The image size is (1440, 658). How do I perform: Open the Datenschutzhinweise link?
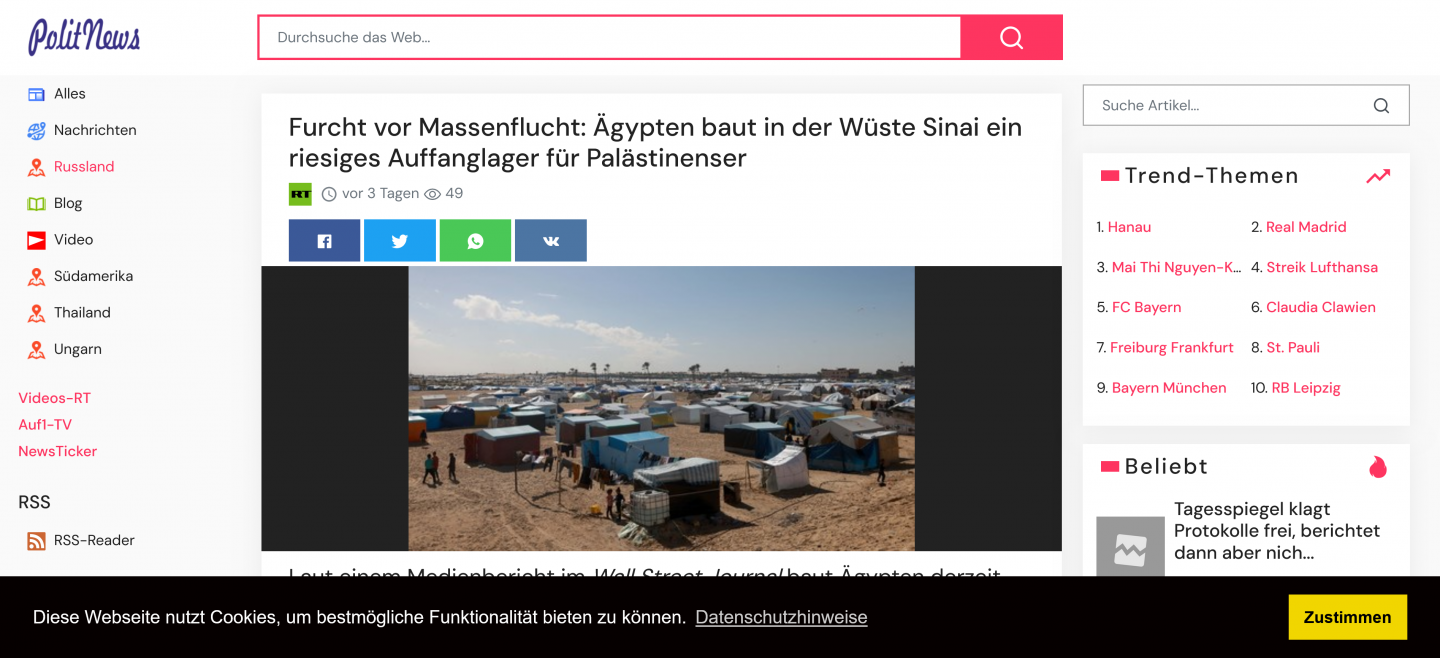(x=781, y=617)
